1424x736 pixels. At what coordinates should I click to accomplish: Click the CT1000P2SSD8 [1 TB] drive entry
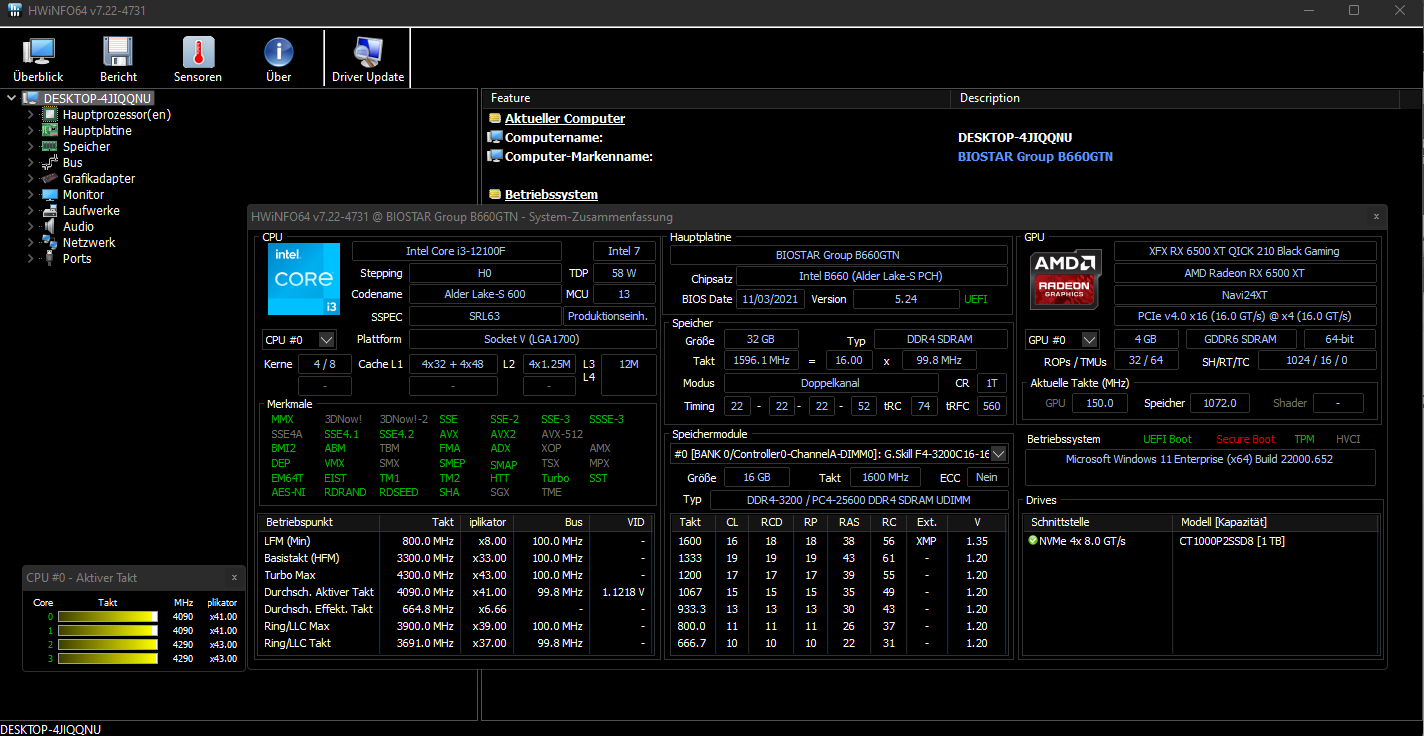[1232, 541]
